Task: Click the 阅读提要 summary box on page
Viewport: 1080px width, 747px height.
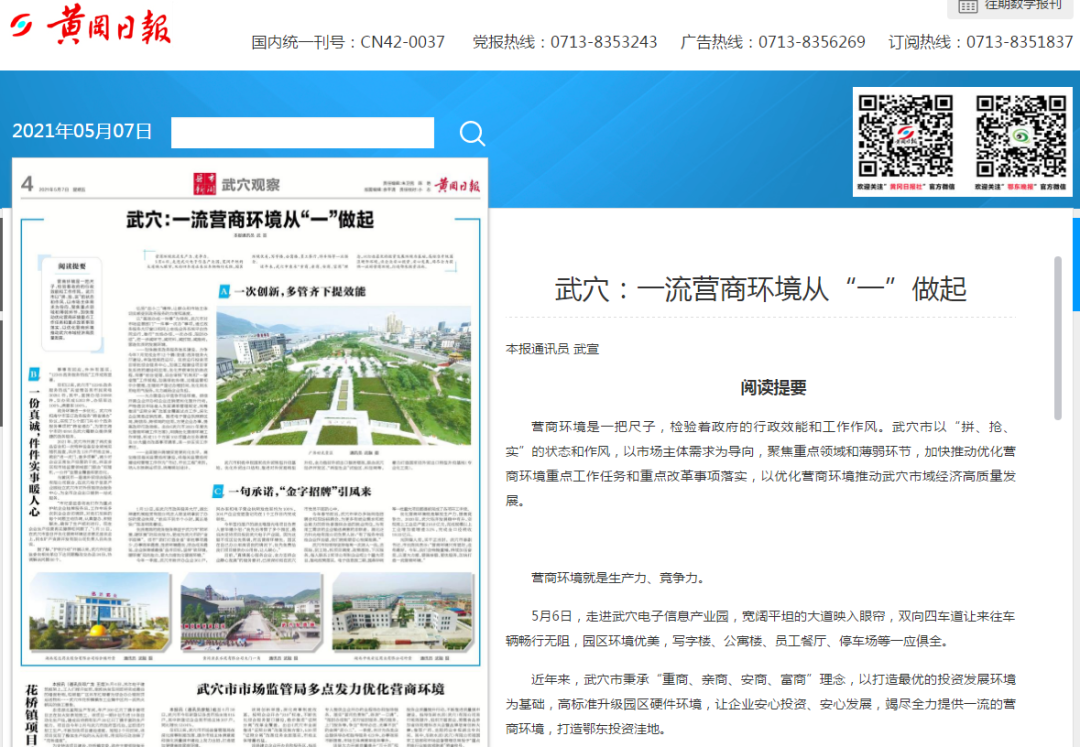Action: point(71,300)
